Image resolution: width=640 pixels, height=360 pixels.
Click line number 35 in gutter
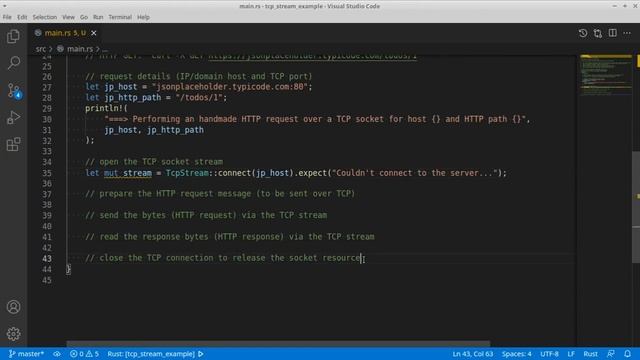coord(47,173)
